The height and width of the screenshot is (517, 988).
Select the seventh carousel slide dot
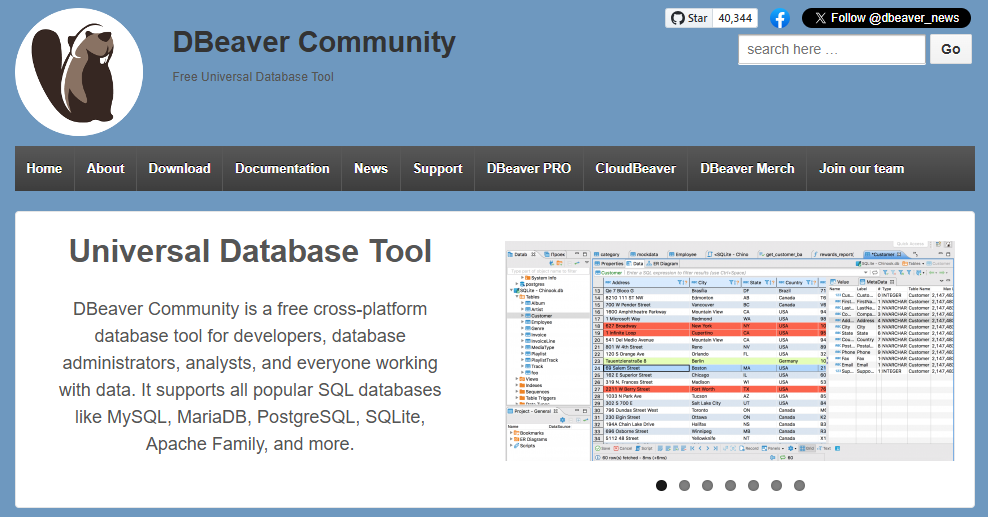[x=800, y=486]
